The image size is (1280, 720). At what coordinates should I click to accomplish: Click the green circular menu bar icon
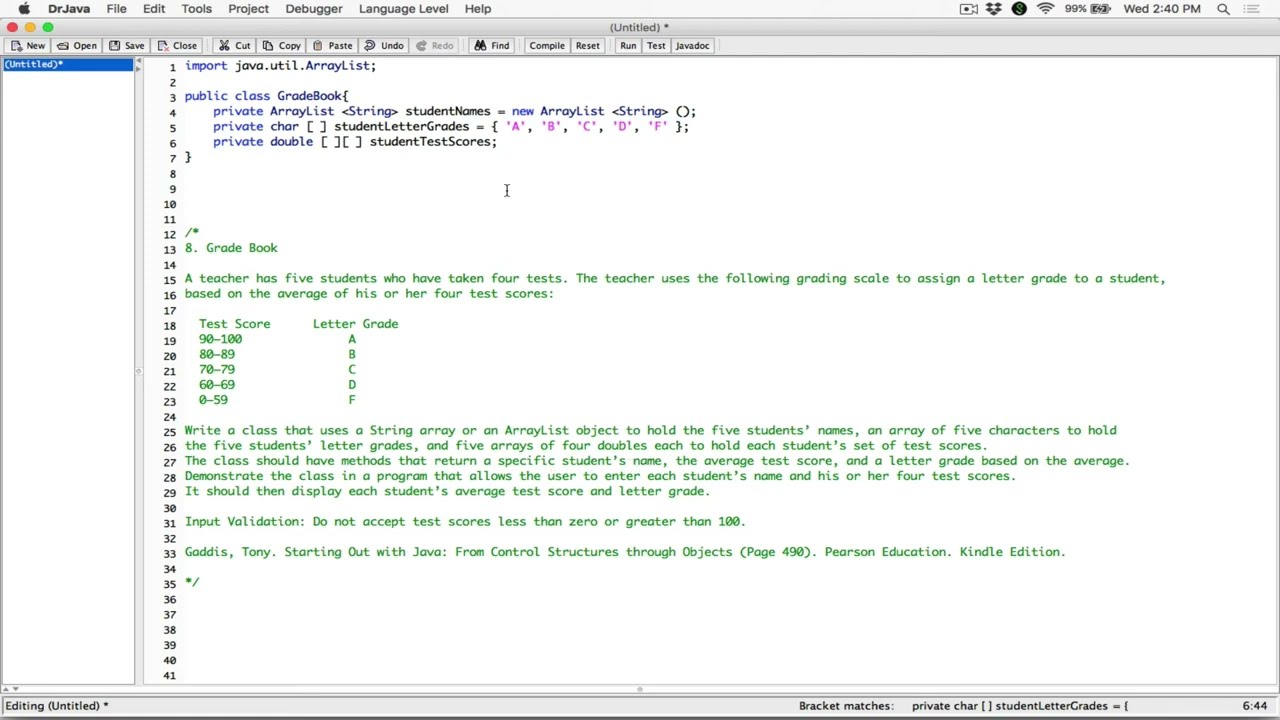tap(1019, 9)
